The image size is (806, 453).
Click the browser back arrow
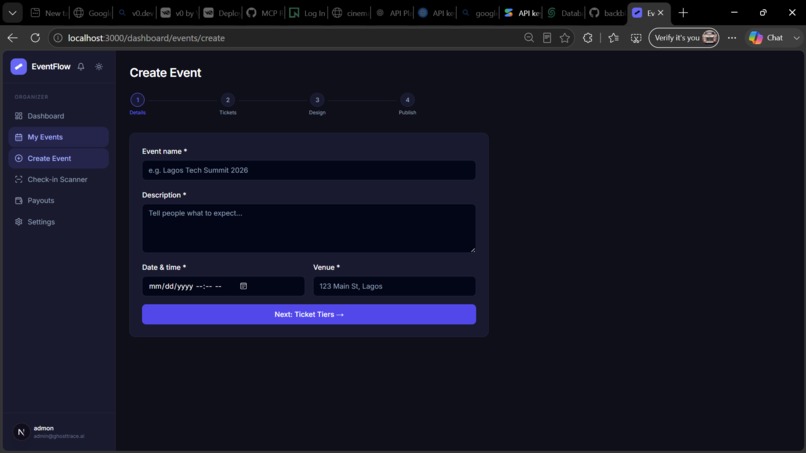coord(12,38)
